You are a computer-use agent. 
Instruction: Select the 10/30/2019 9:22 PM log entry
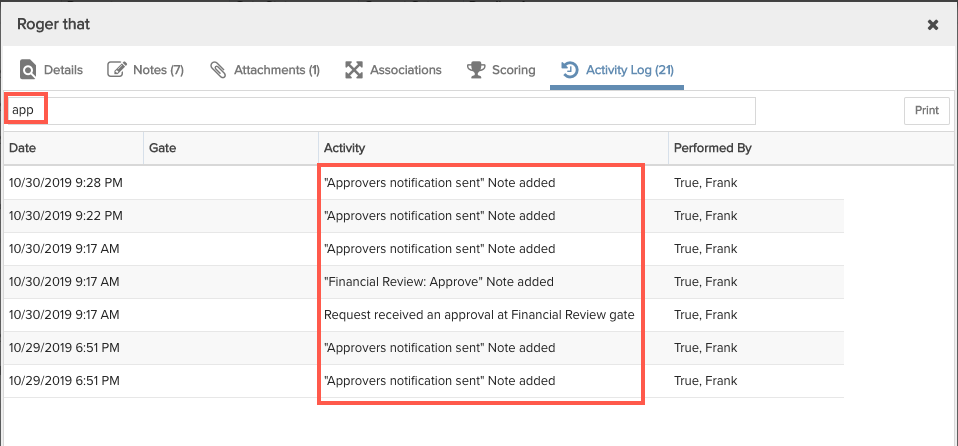point(424,216)
